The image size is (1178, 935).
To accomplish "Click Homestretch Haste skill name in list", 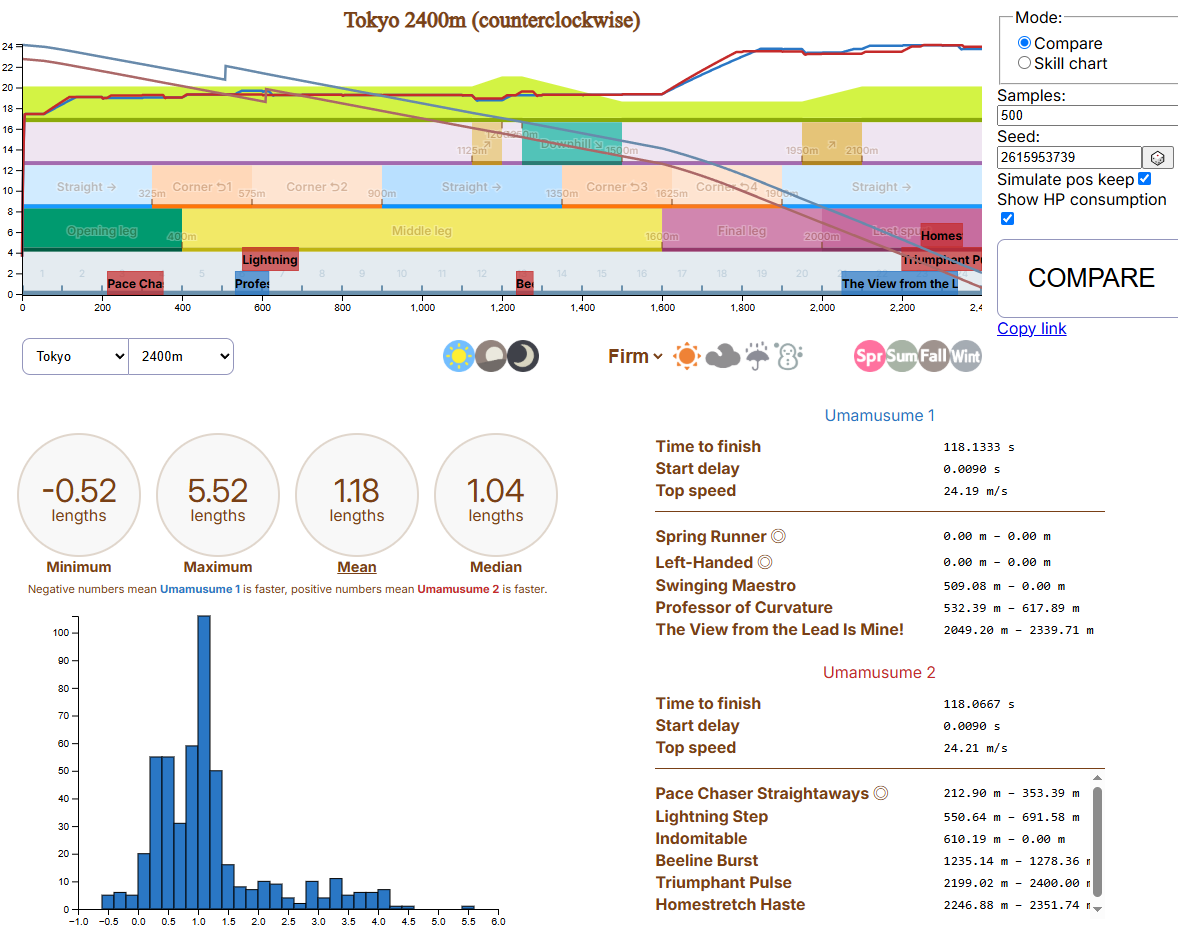I will 729,904.
